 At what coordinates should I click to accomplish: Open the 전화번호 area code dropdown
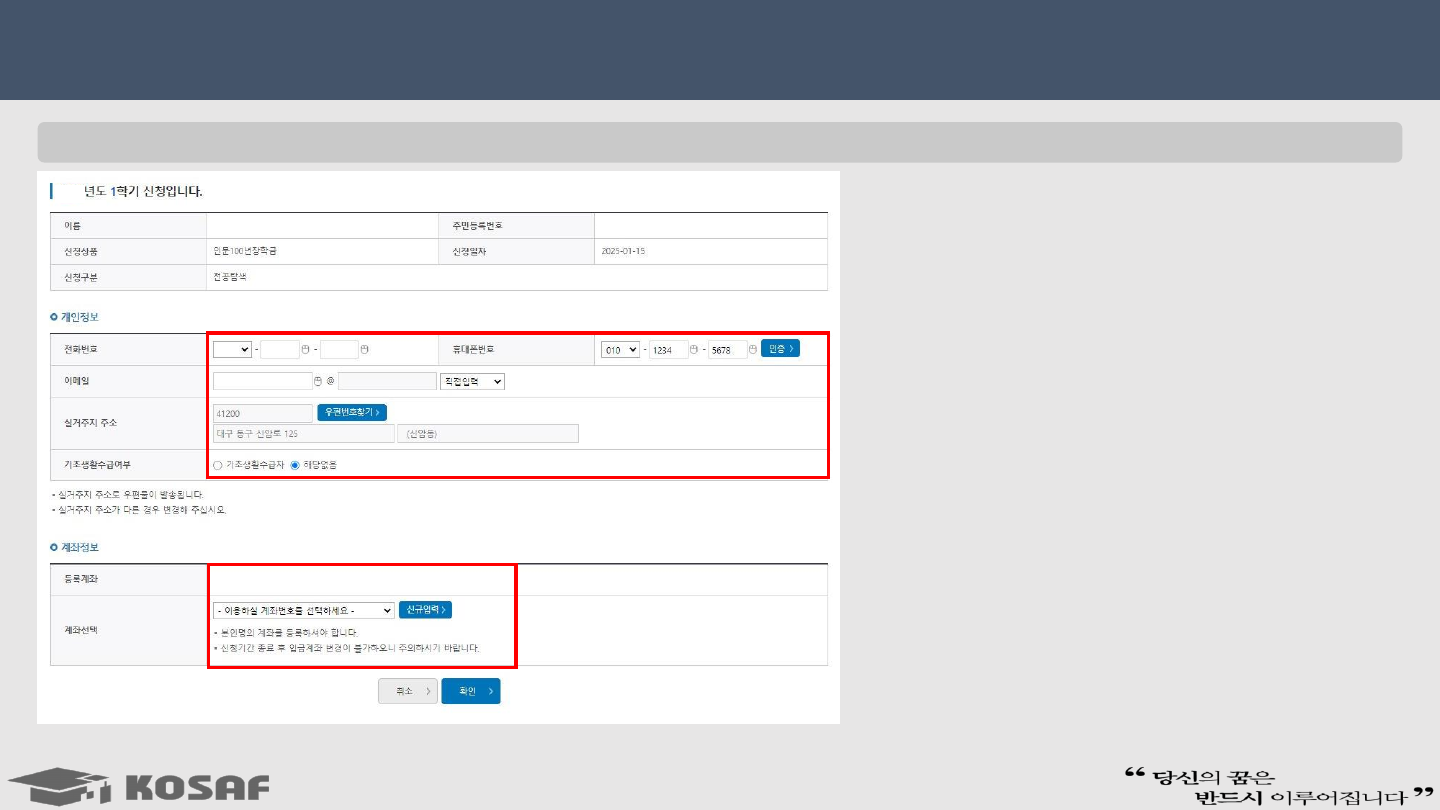click(232, 349)
